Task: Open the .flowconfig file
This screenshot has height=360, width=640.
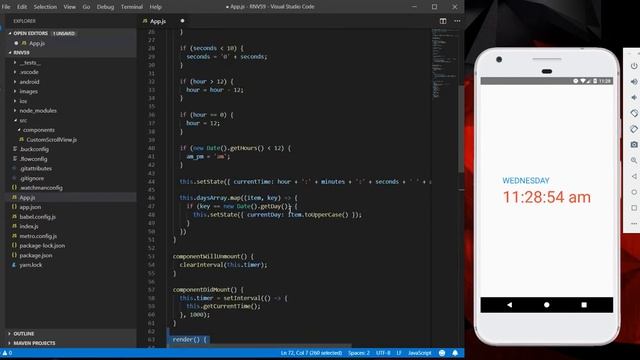Action: click(33, 159)
